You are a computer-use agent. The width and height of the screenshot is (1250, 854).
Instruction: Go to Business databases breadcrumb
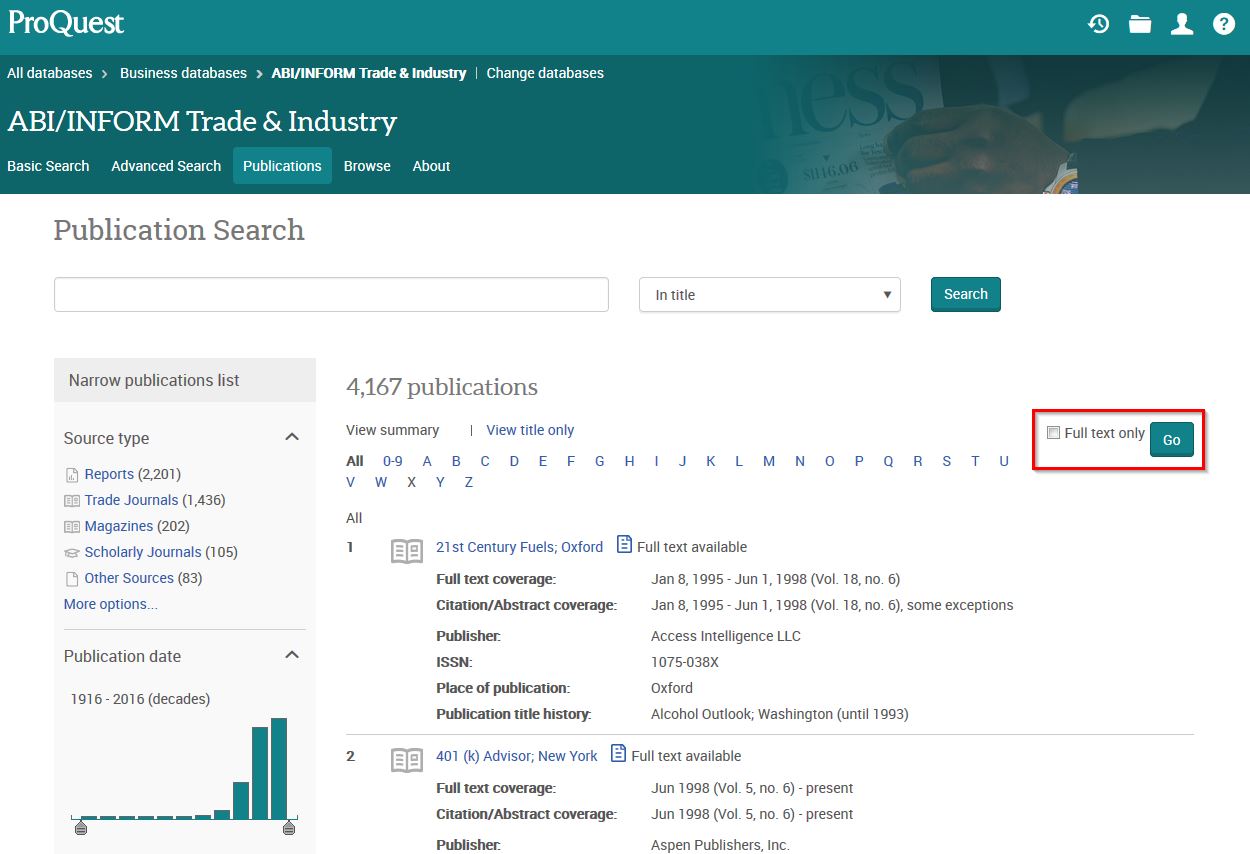[x=183, y=73]
